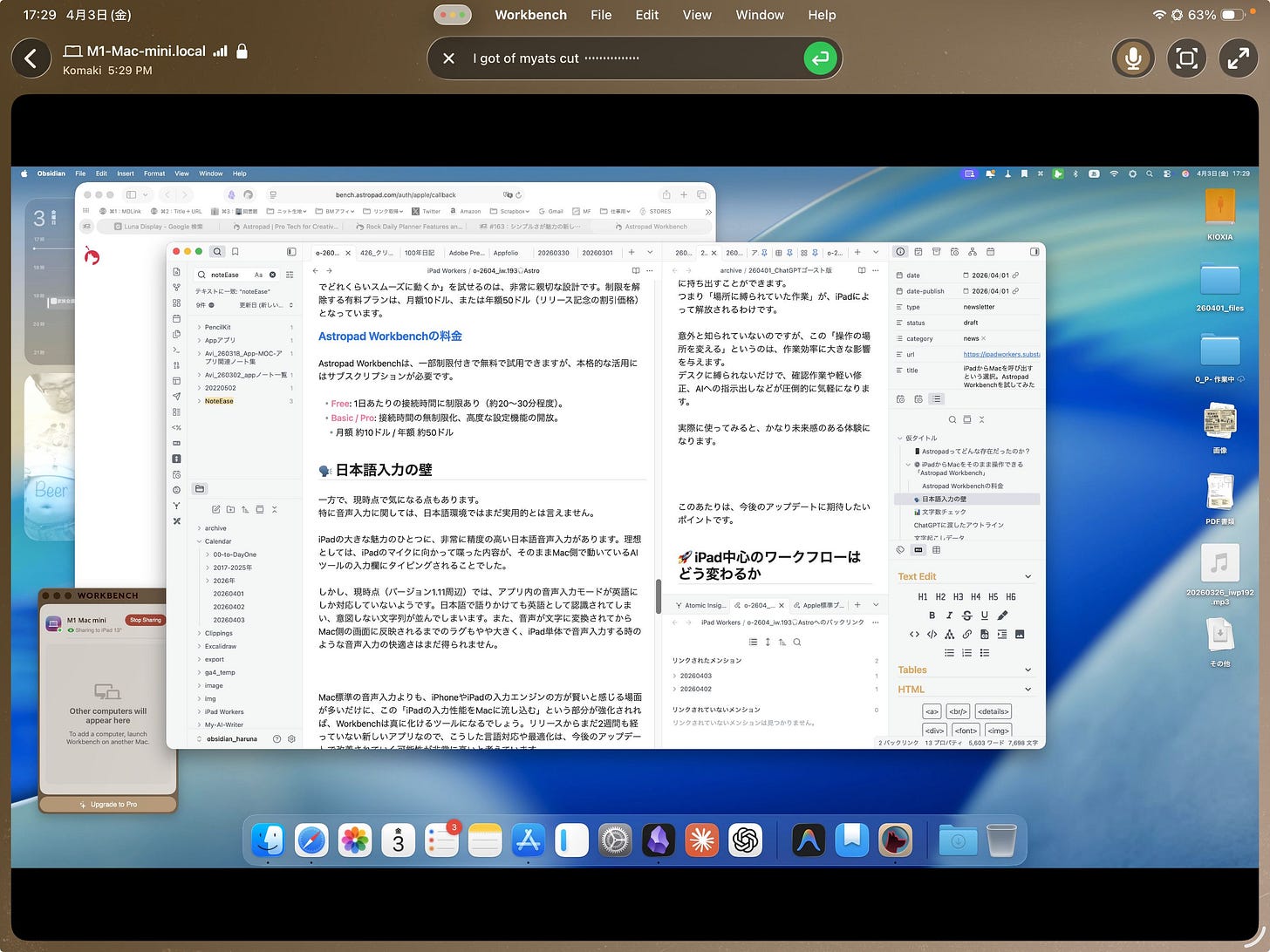Click the Workbench full-screen expand arrows button
Screen dimensions: 1270x952
pyautogui.click(x=1238, y=58)
